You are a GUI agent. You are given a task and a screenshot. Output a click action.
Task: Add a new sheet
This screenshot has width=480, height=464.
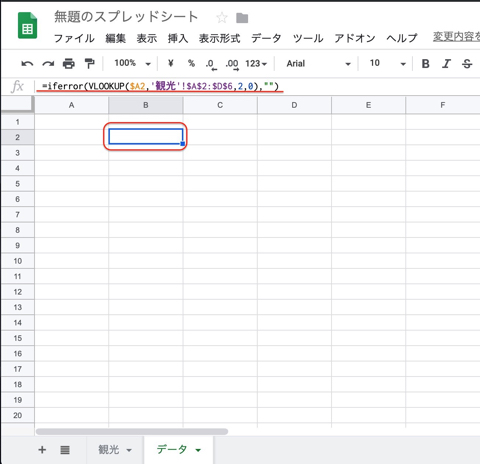pyautogui.click(x=42, y=450)
